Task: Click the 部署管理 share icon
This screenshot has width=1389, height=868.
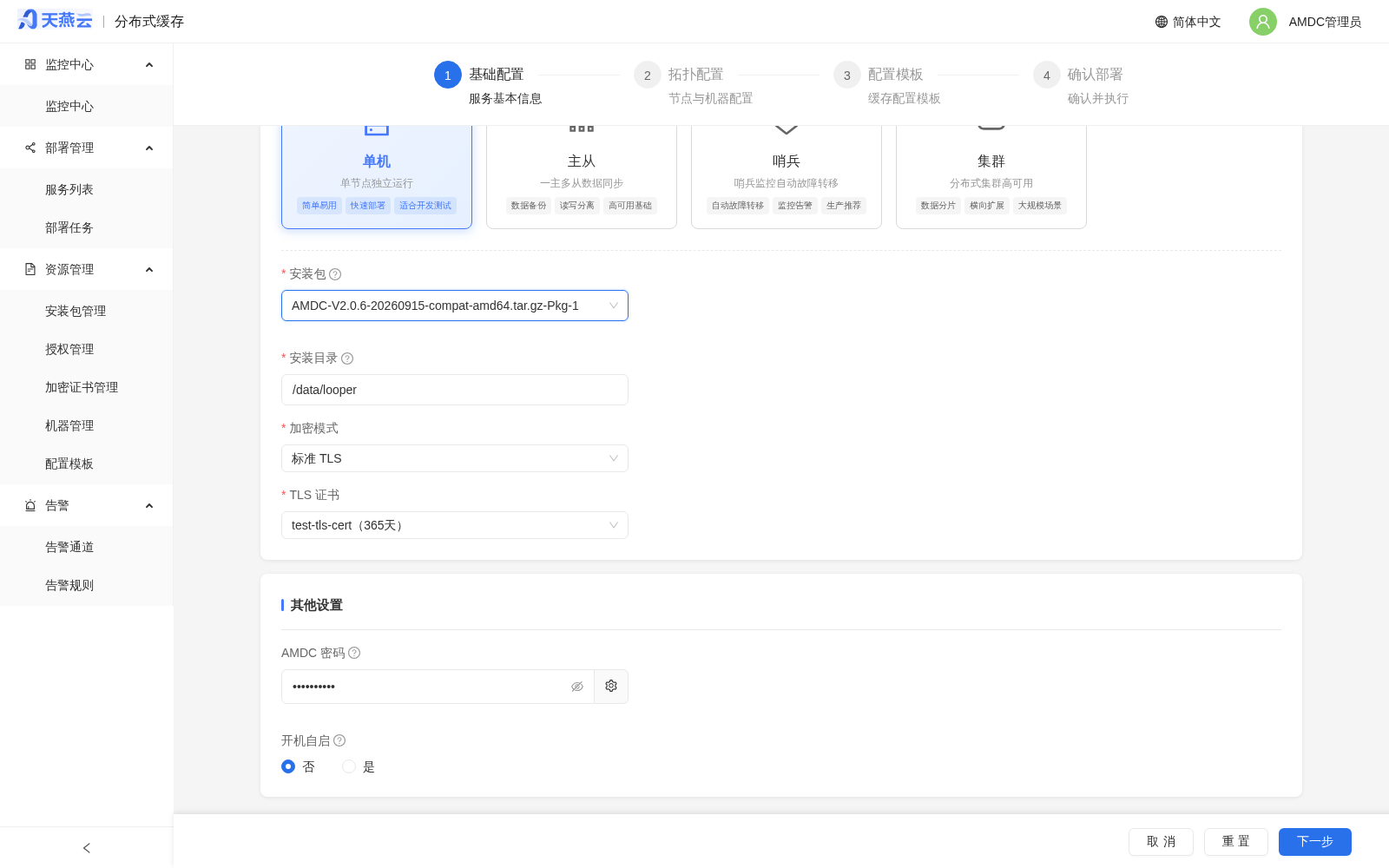Action: [x=30, y=148]
